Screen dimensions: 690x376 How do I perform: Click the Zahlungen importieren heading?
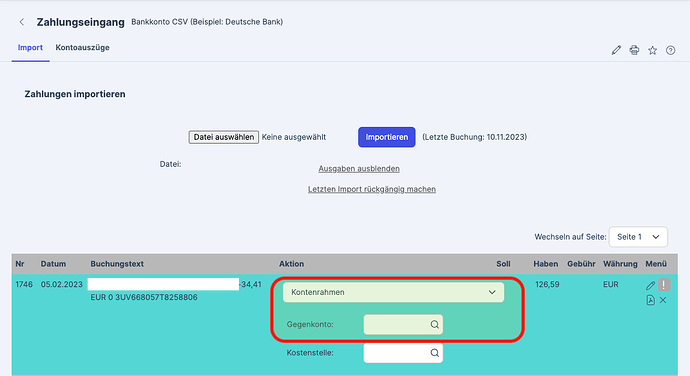coord(75,94)
